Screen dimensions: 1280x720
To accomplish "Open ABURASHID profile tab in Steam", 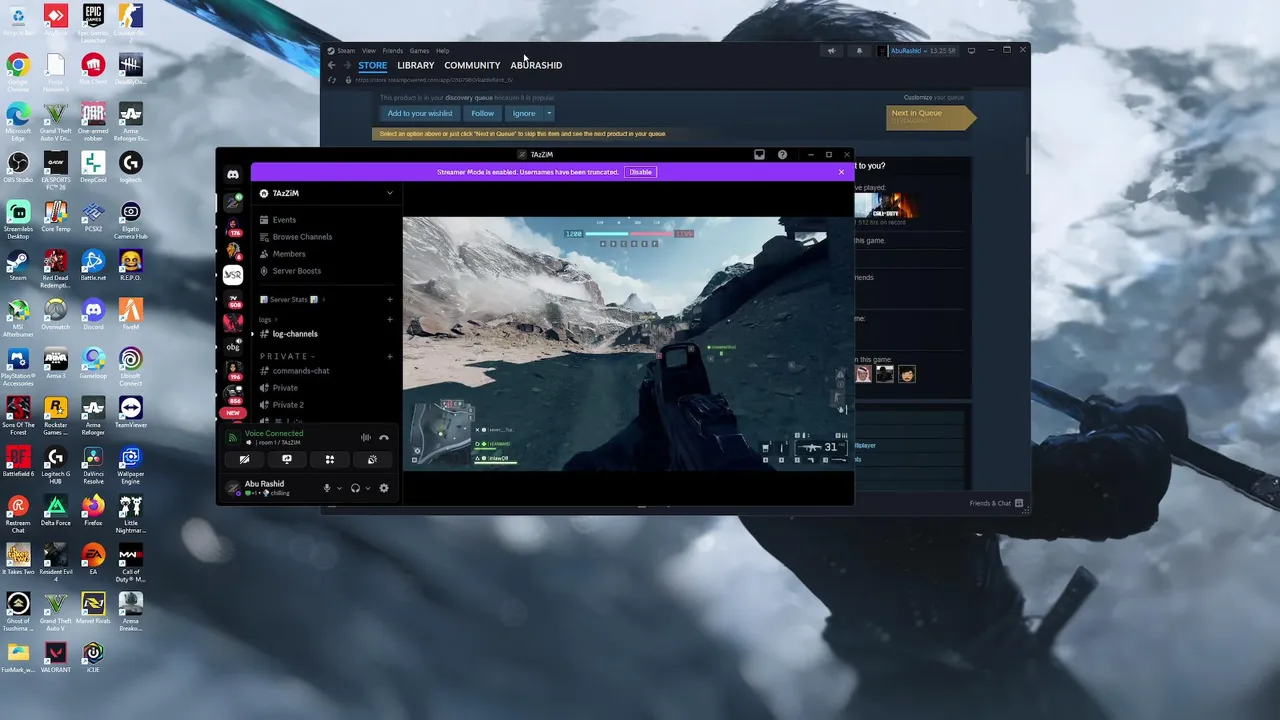I will [x=536, y=65].
